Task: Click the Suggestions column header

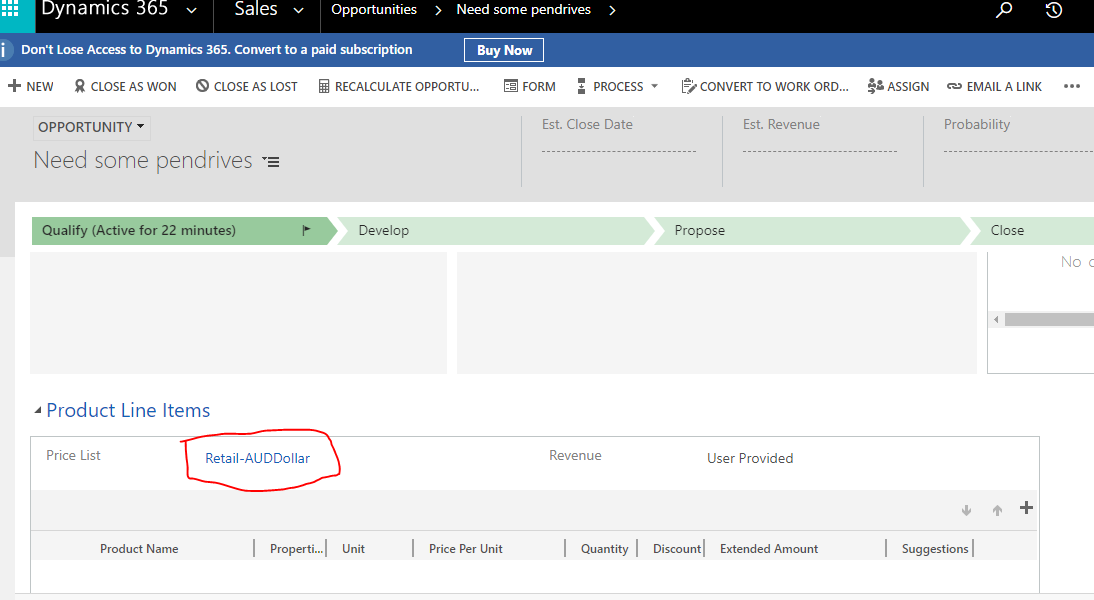Action: (x=935, y=549)
